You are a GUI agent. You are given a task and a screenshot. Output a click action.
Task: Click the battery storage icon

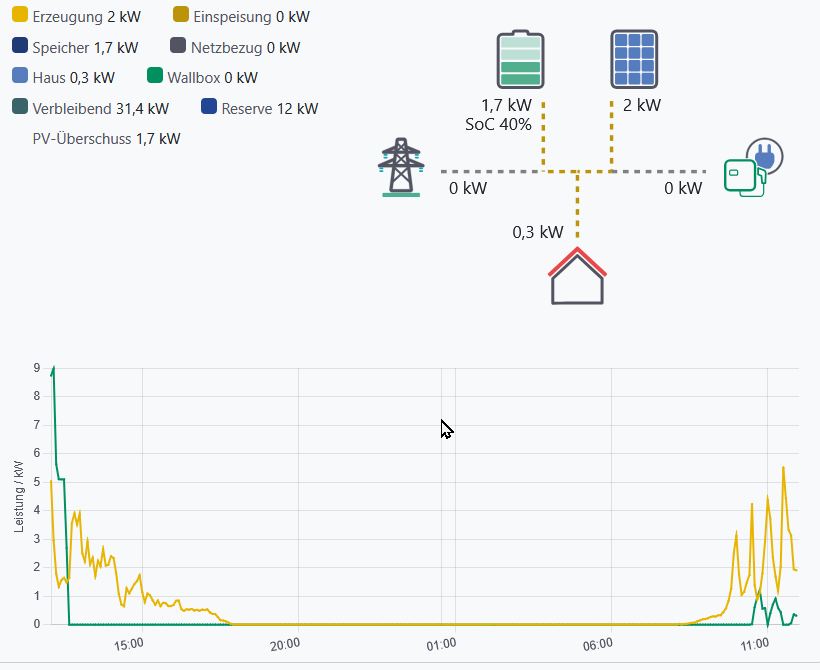point(520,60)
